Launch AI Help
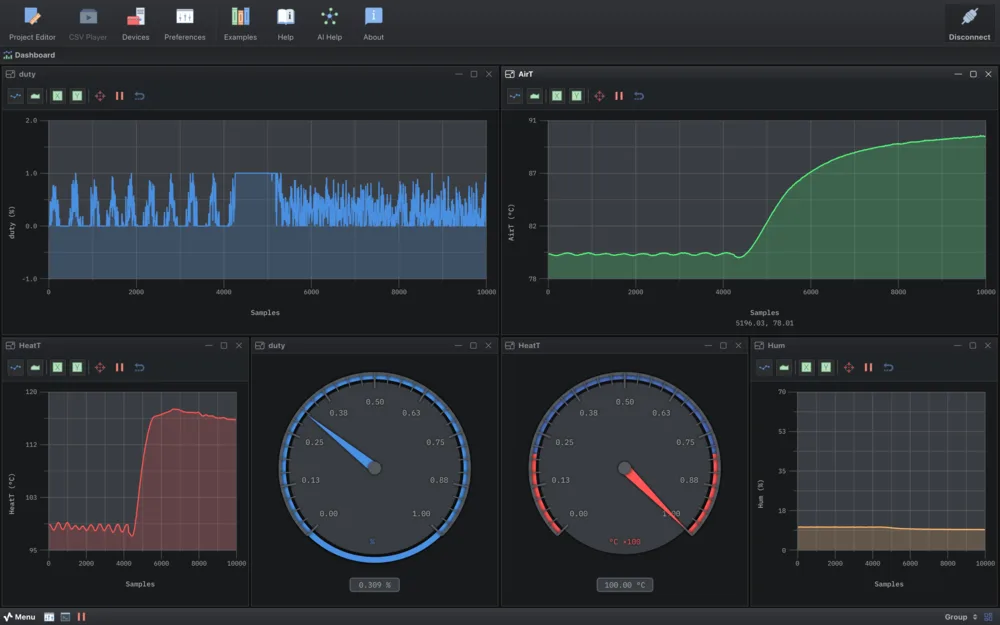 click(x=329, y=24)
